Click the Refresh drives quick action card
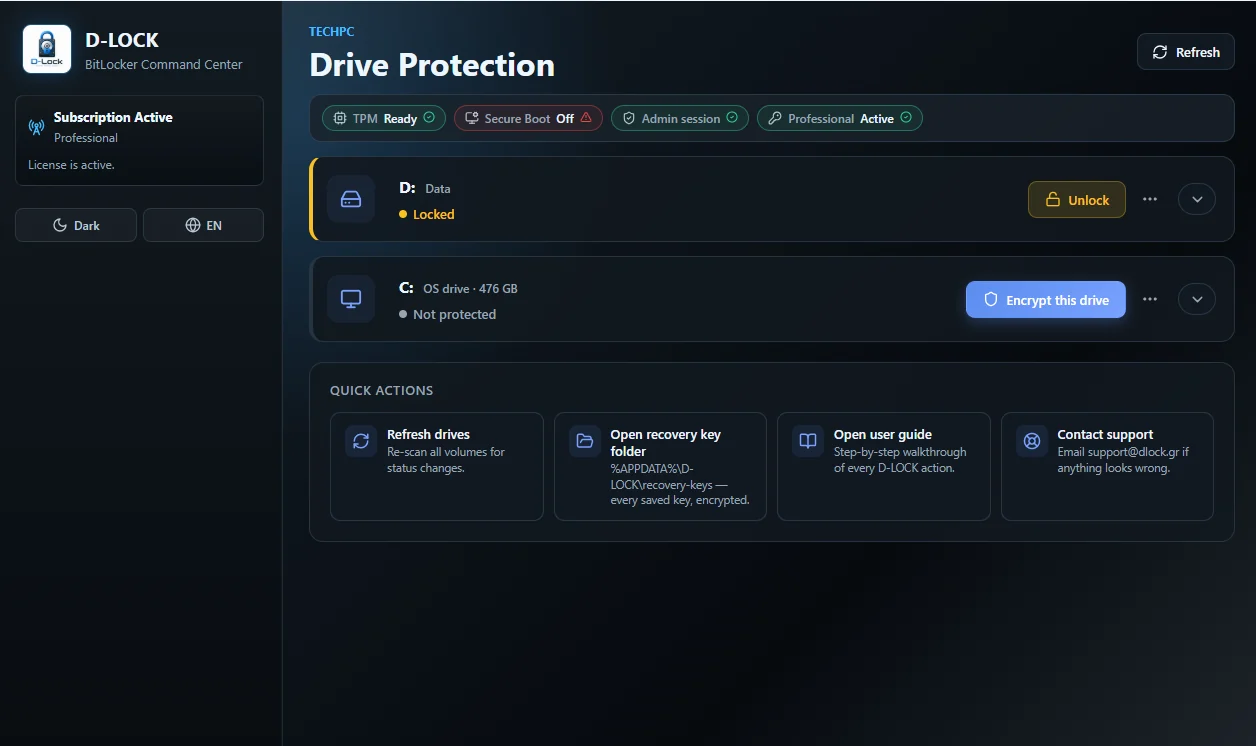Image resolution: width=1256 pixels, height=746 pixels. click(x=437, y=466)
